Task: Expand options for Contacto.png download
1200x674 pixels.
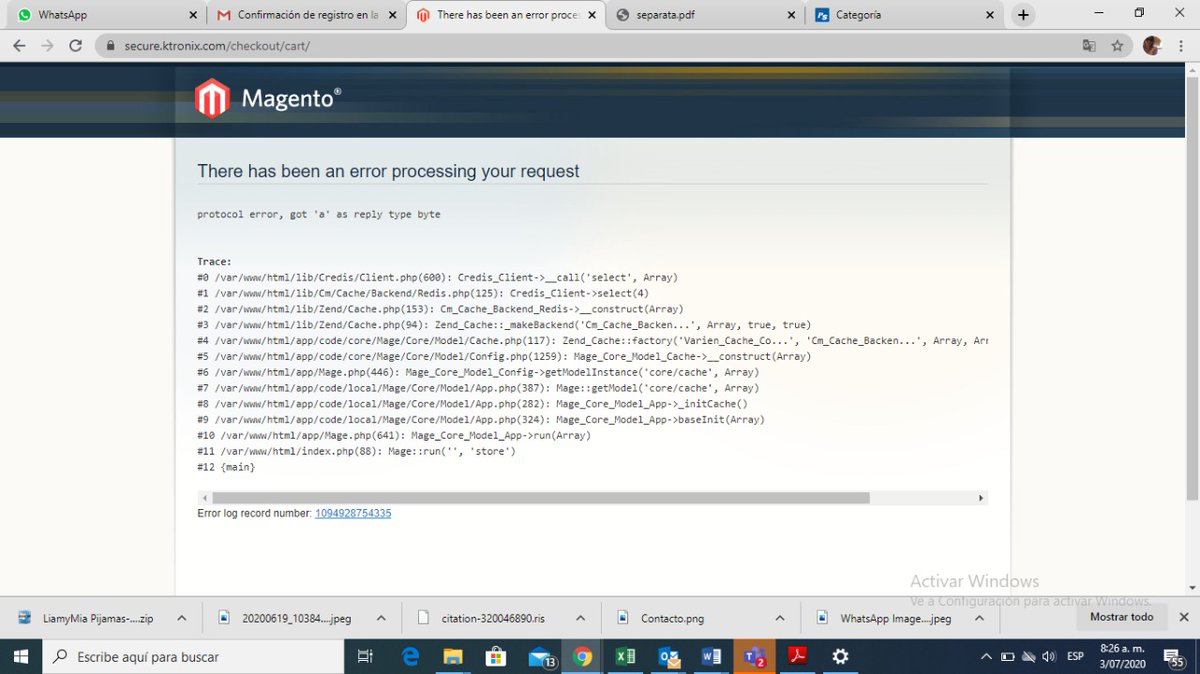Action: [781, 618]
